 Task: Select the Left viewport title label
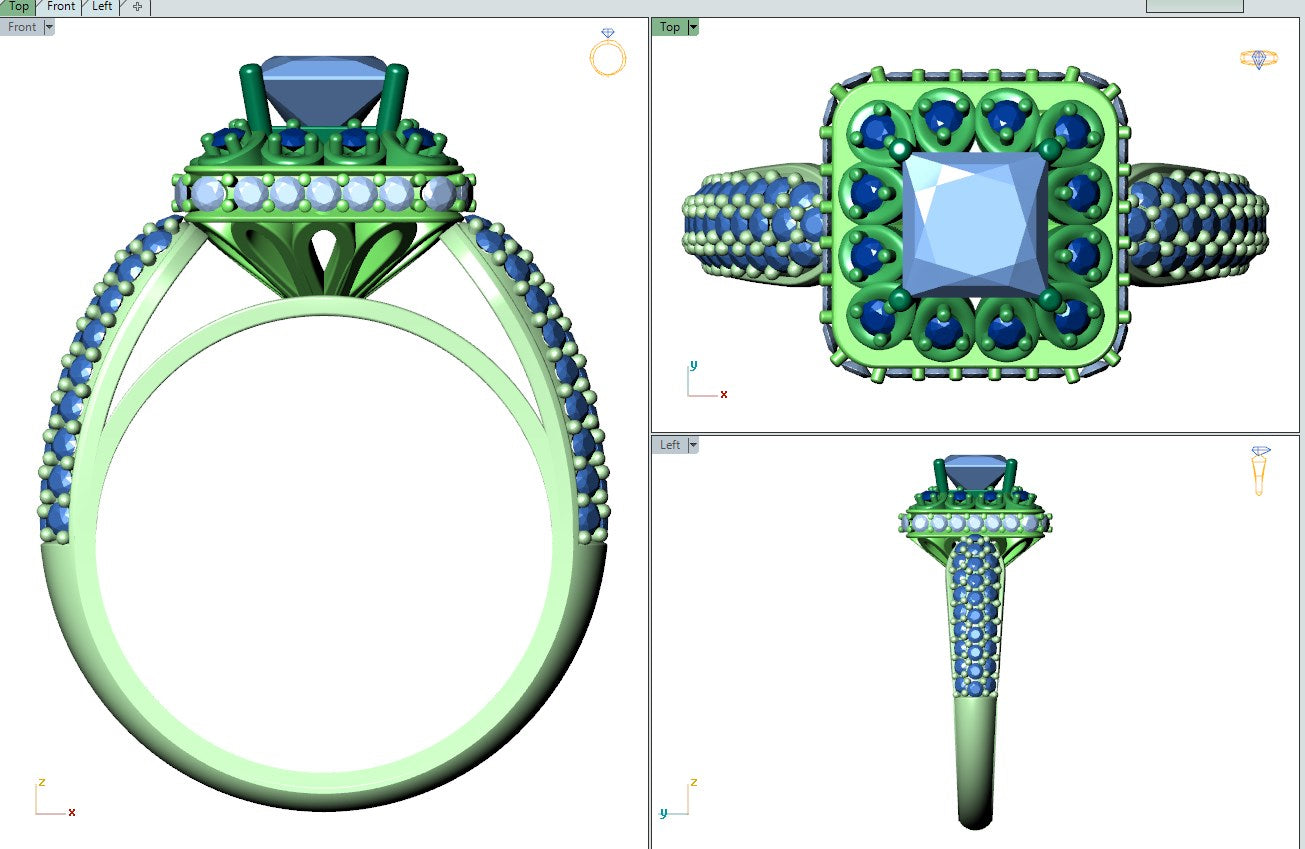[x=669, y=445]
